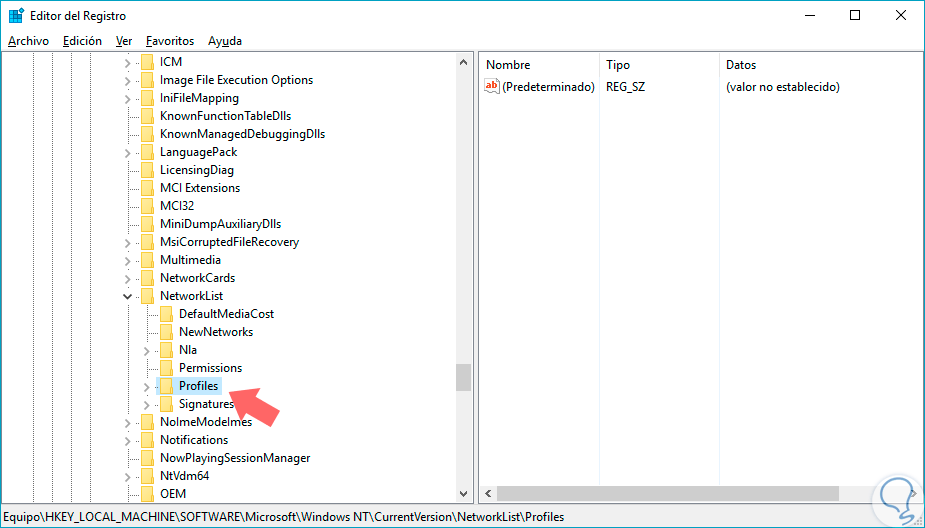Click the NetworkList folder icon
This screenshot has width=925, height=528.
[x=147, y=296]
